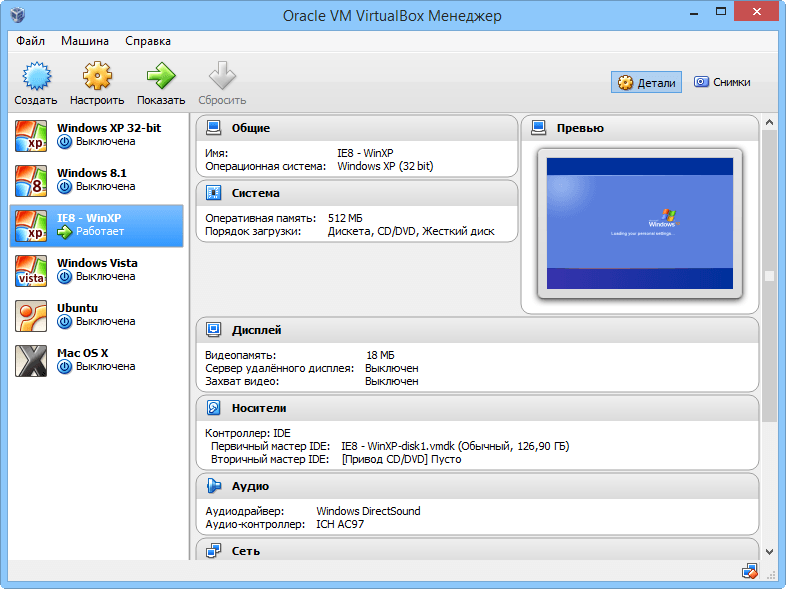This screenshot has width=786, height=589.
Task: Open the Машина menu
Action: pyautogui.click(x=85, y=41)
